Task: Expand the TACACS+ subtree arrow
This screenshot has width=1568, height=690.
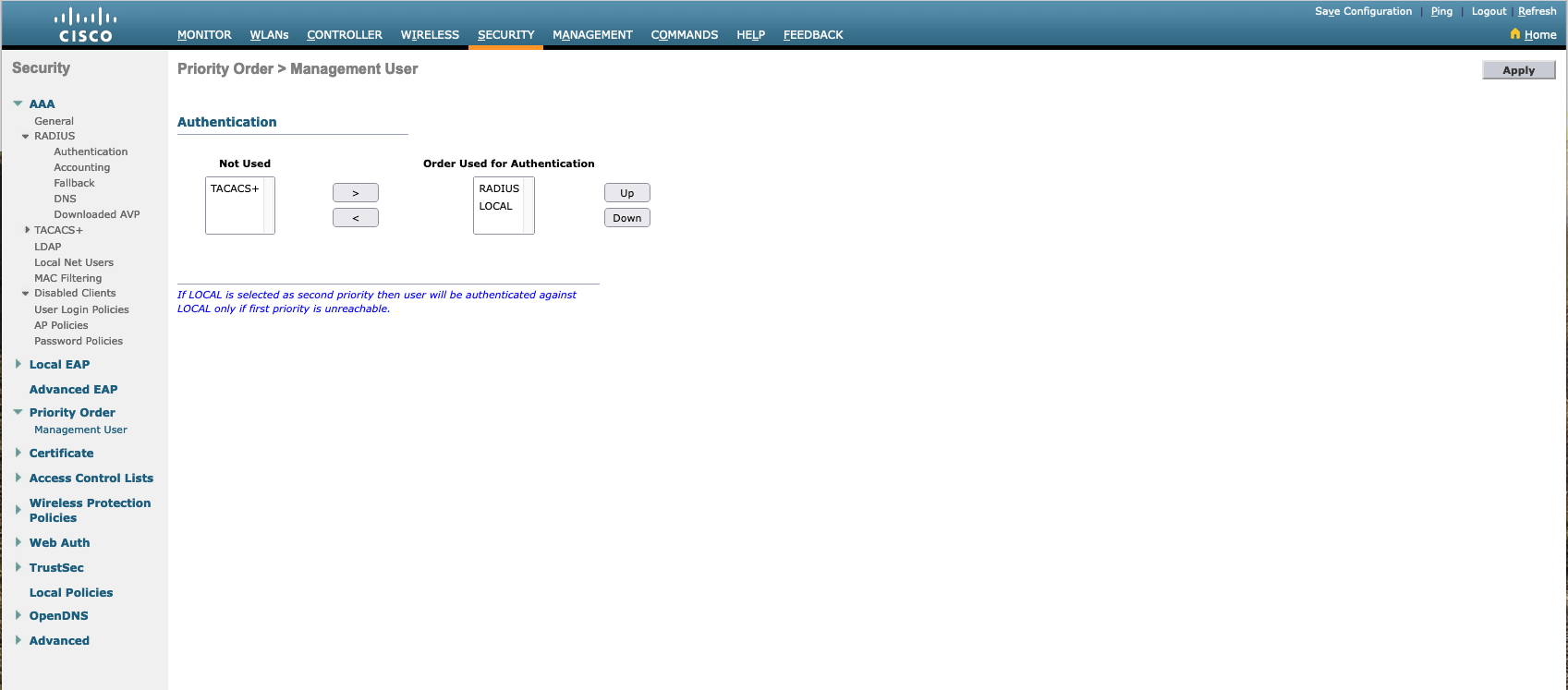Action: (27, 230)
